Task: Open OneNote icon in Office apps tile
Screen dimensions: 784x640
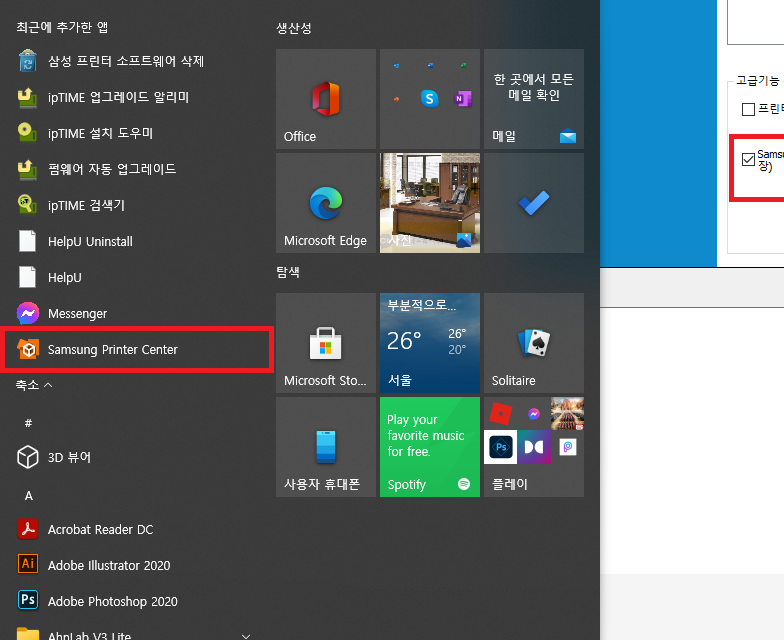Action: coord(462,98)
